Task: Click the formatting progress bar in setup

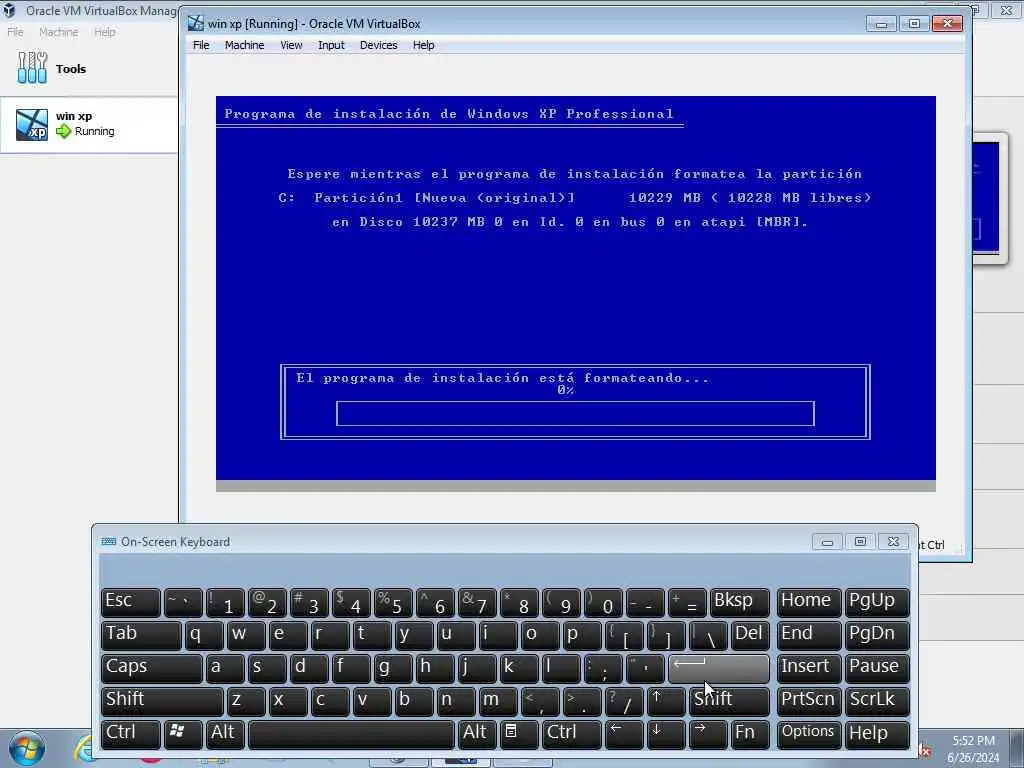Action: pyautogui.click(x=575, y=413)
